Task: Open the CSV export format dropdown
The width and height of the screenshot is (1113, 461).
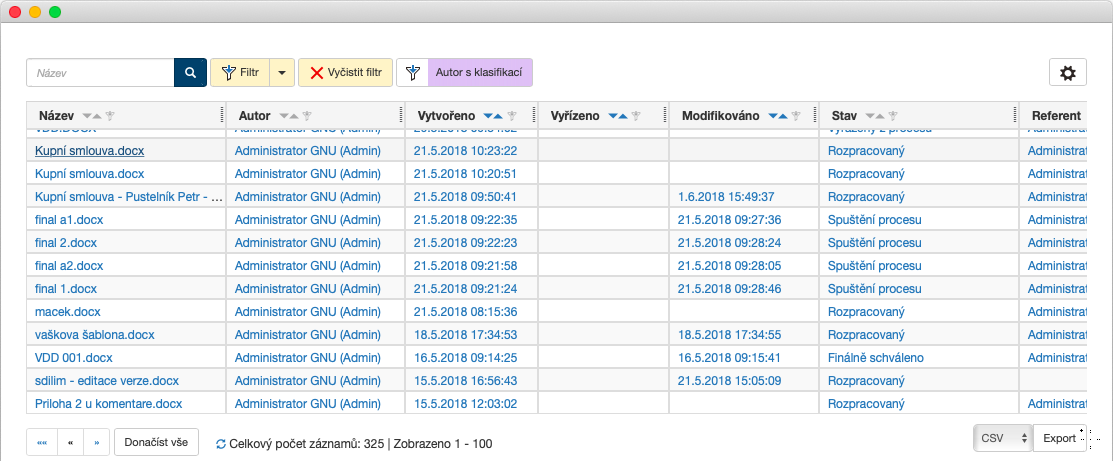Action: click(1002, 438)
